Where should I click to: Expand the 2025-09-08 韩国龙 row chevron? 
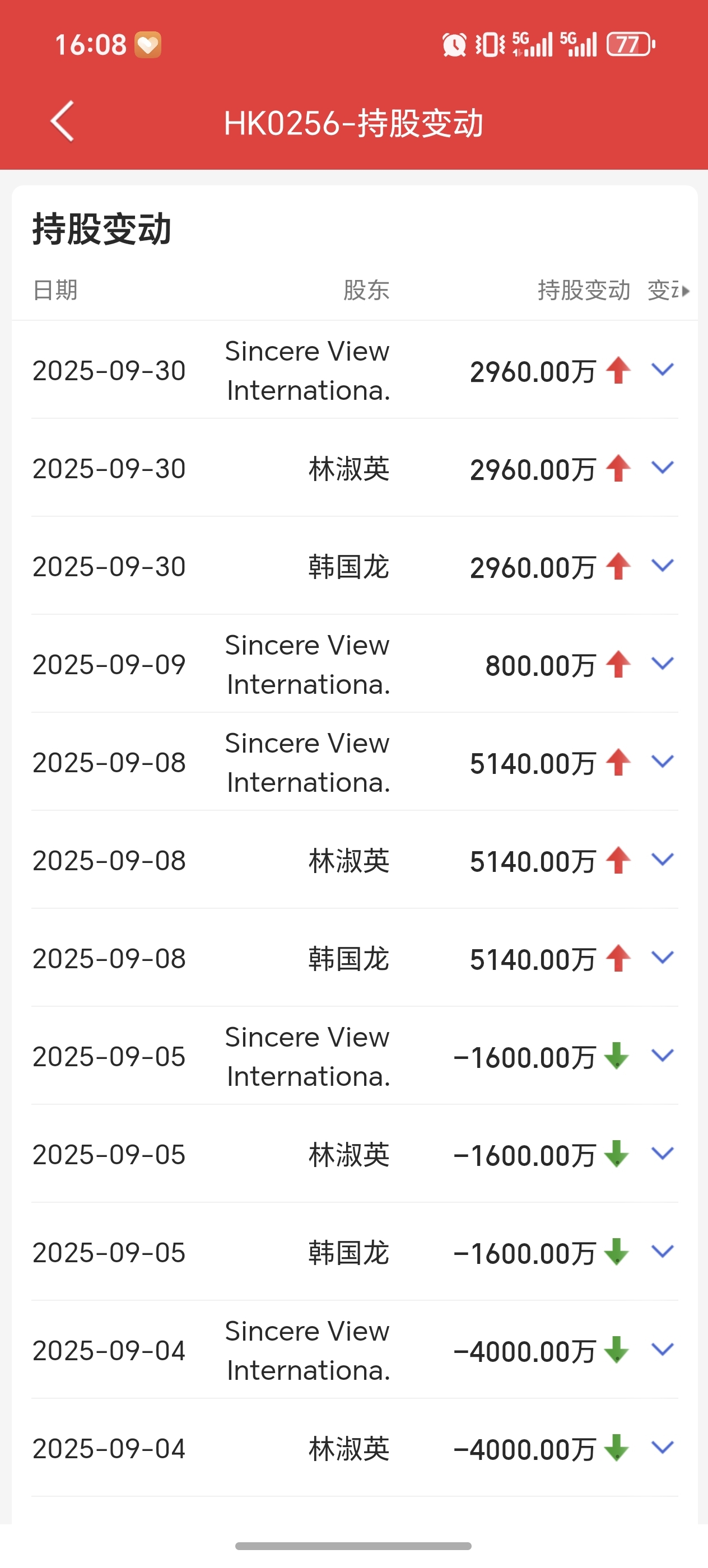coord(662,958)
